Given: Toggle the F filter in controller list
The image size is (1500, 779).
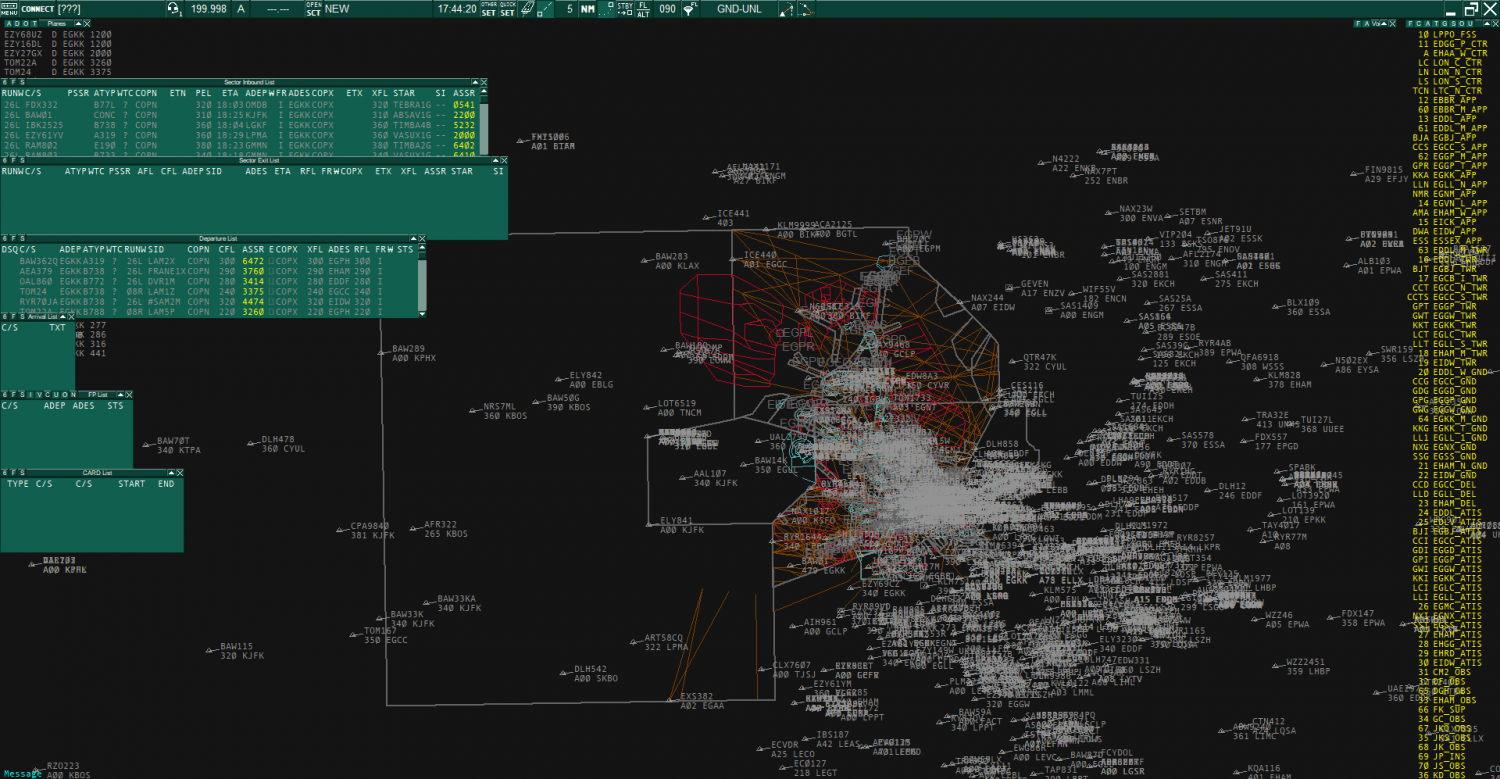Looking at the screenshot, I should [1410, 23].
